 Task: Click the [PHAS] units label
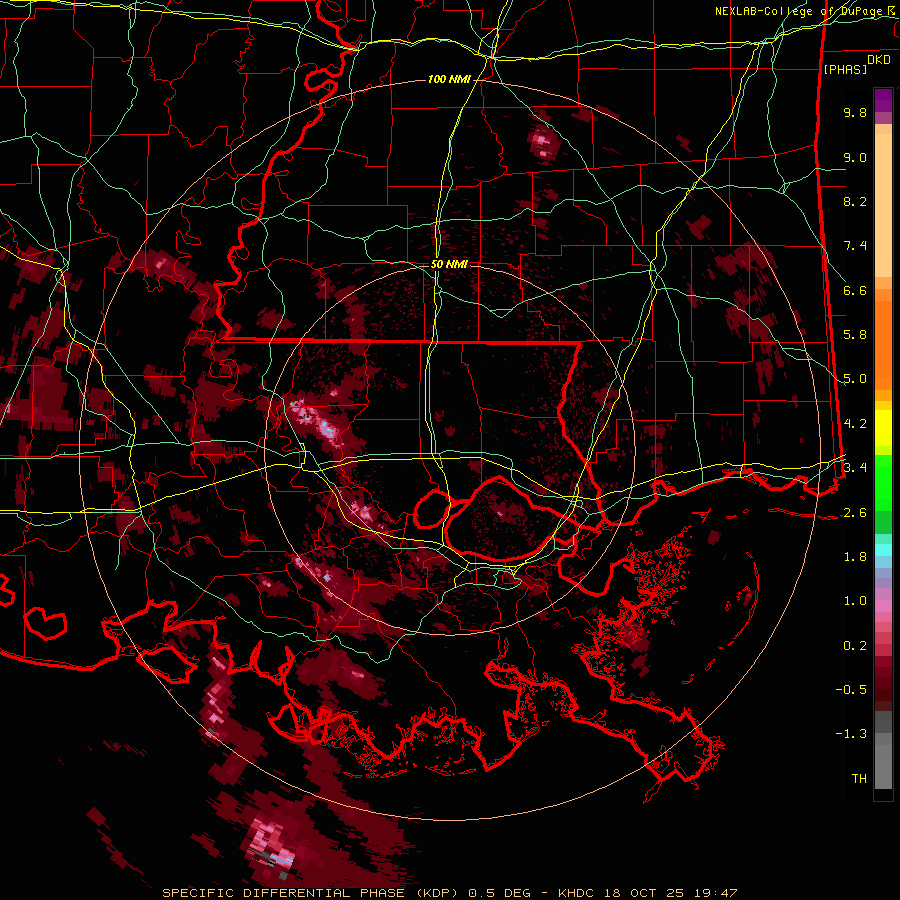click(x=845, y=69)
